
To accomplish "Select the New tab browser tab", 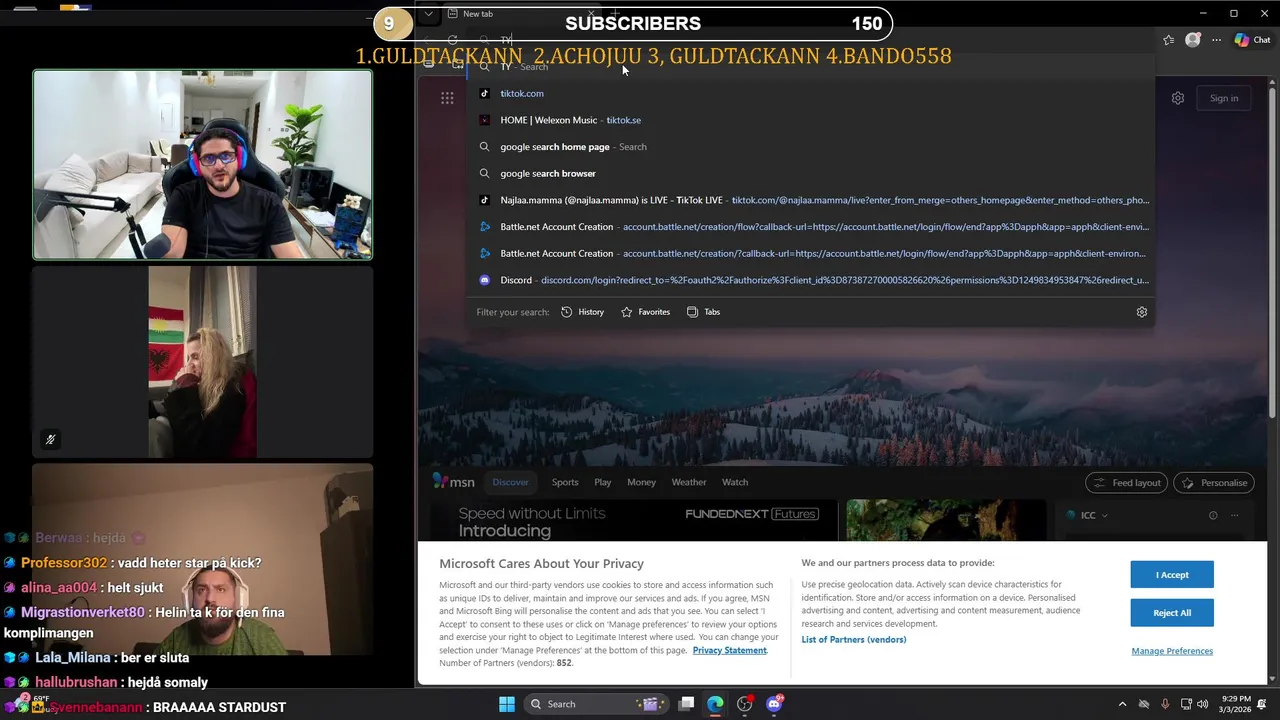I will tap(520, 14).
